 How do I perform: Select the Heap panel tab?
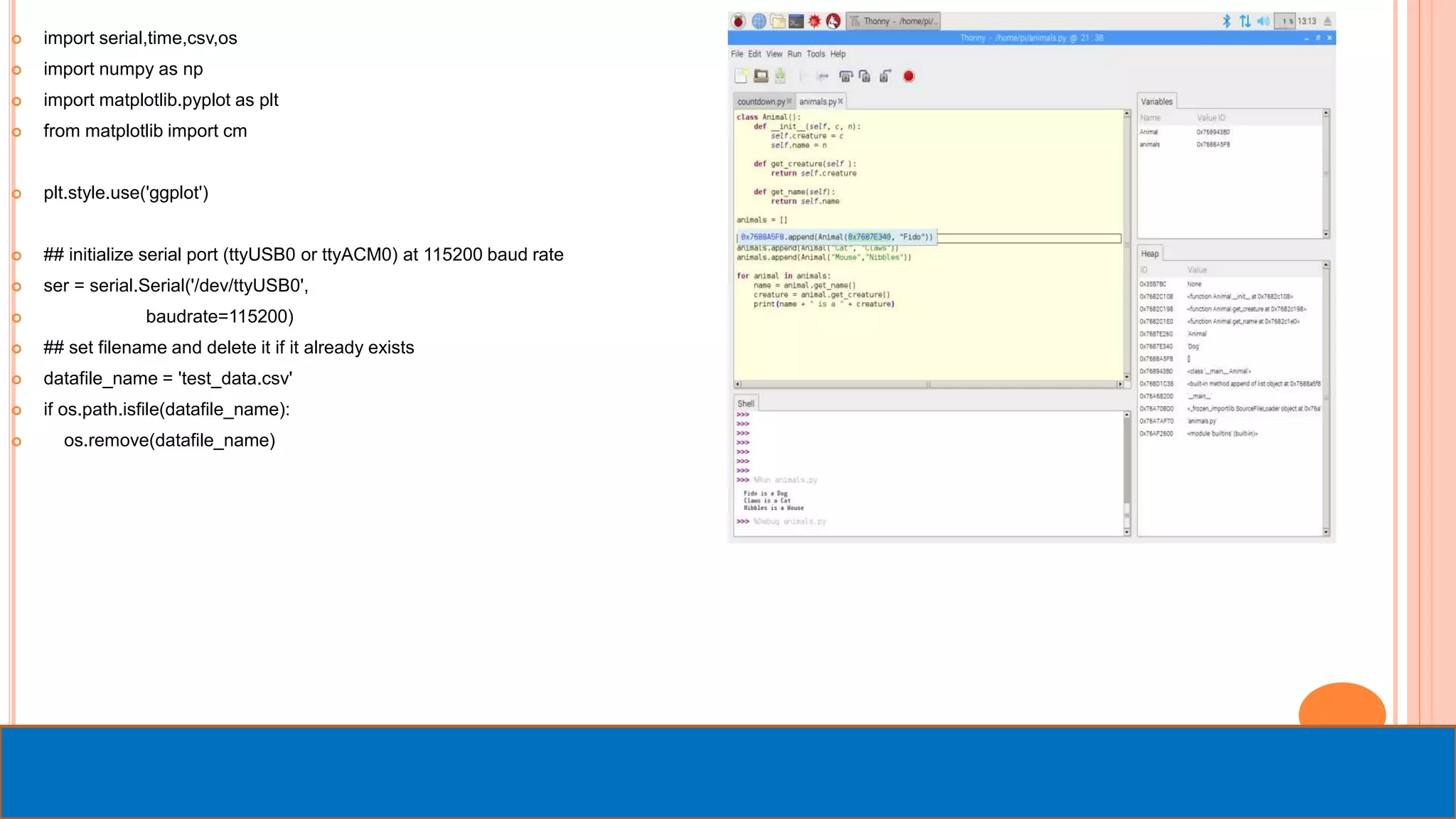1150,254
